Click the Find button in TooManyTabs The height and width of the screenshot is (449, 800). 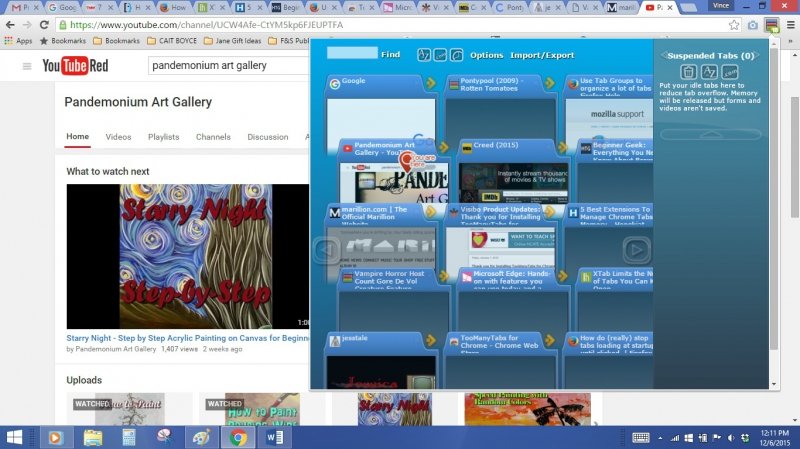click(x=390, y=54)
